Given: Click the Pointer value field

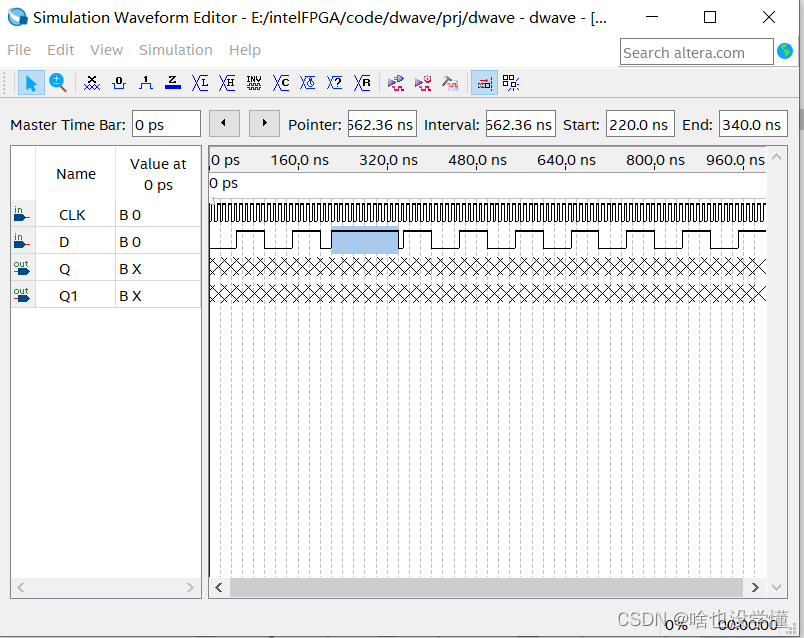Looking at the screenshot, I should [382, 124].
